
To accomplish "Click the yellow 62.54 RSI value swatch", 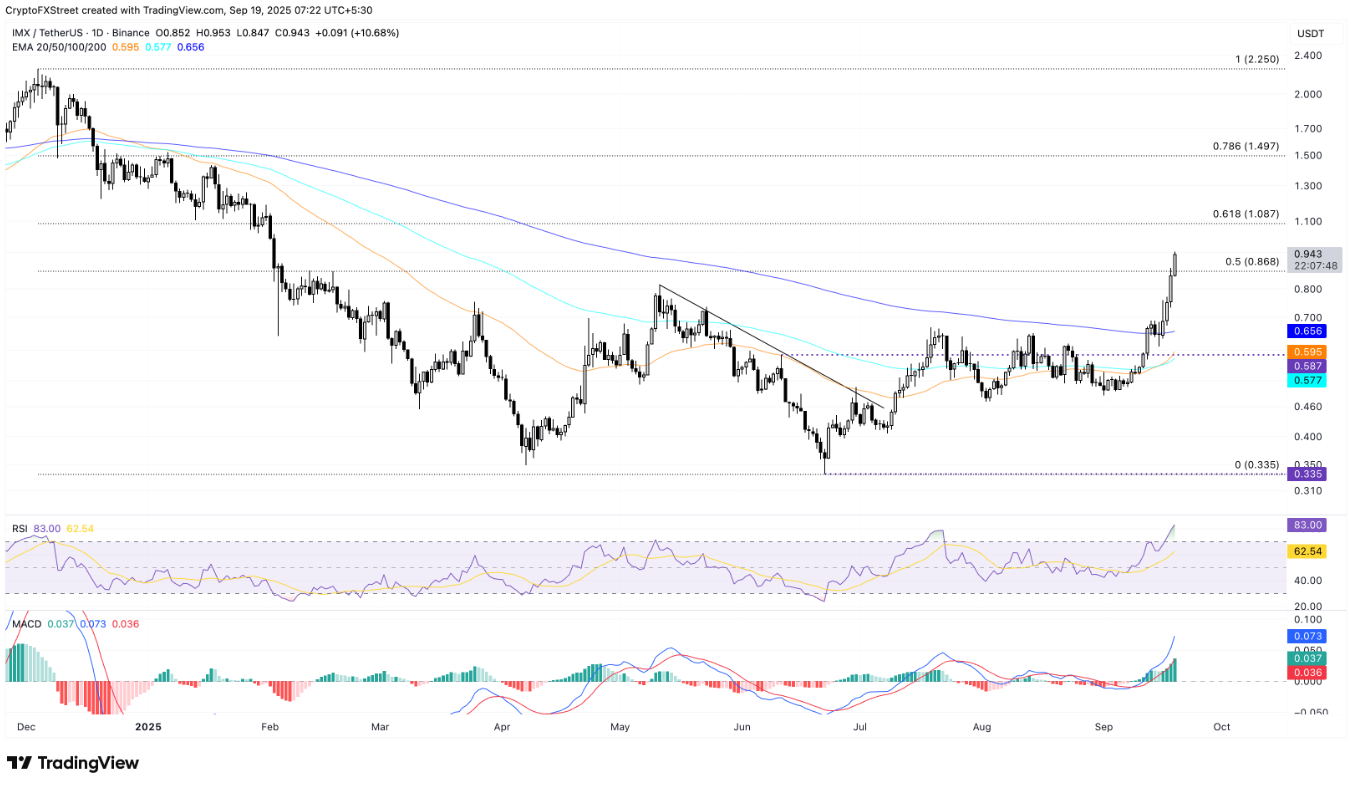I will (x=1307, y=549).
